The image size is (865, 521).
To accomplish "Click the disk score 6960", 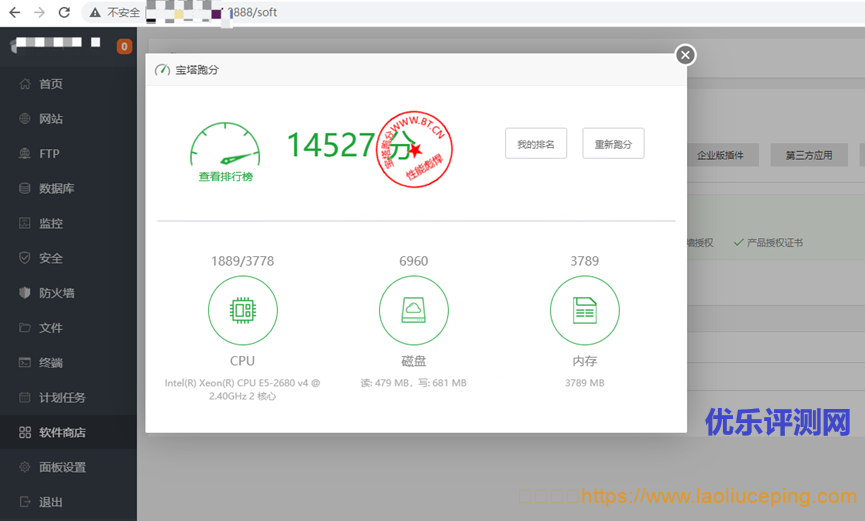I will pyautogui.click(x=414, y=260).
